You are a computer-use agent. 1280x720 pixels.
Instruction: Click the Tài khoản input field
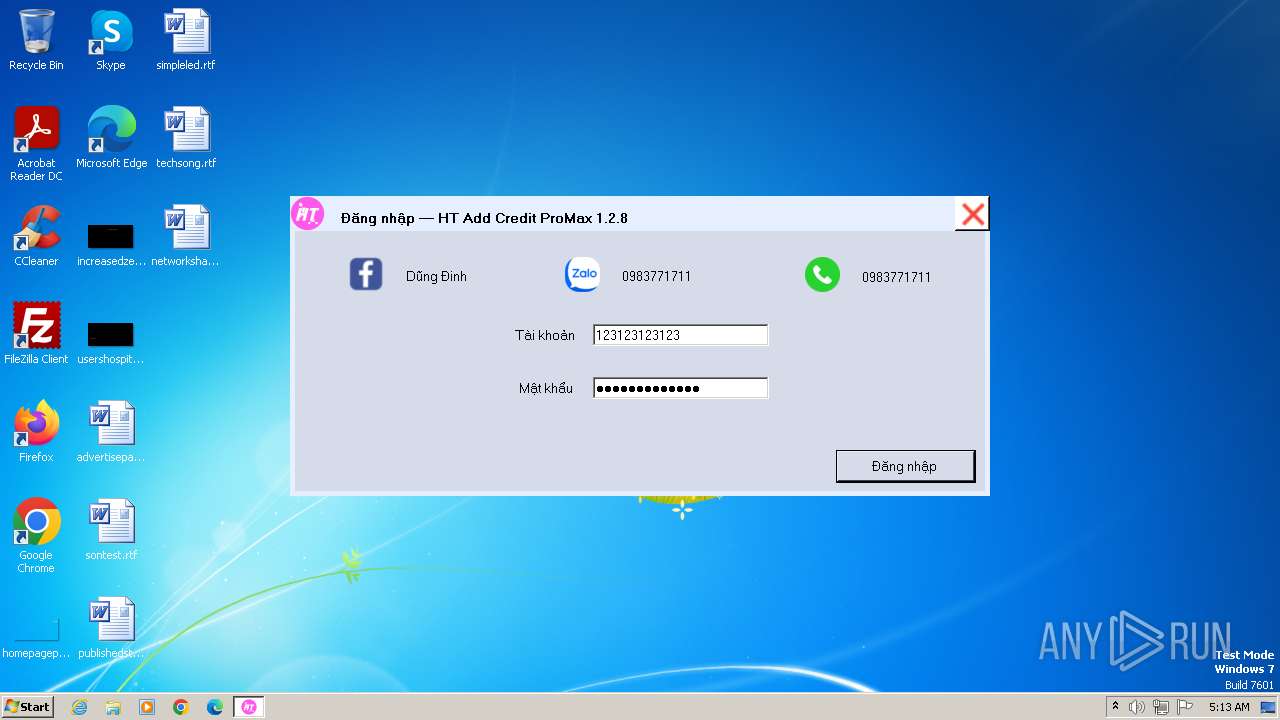coord(680,335)
